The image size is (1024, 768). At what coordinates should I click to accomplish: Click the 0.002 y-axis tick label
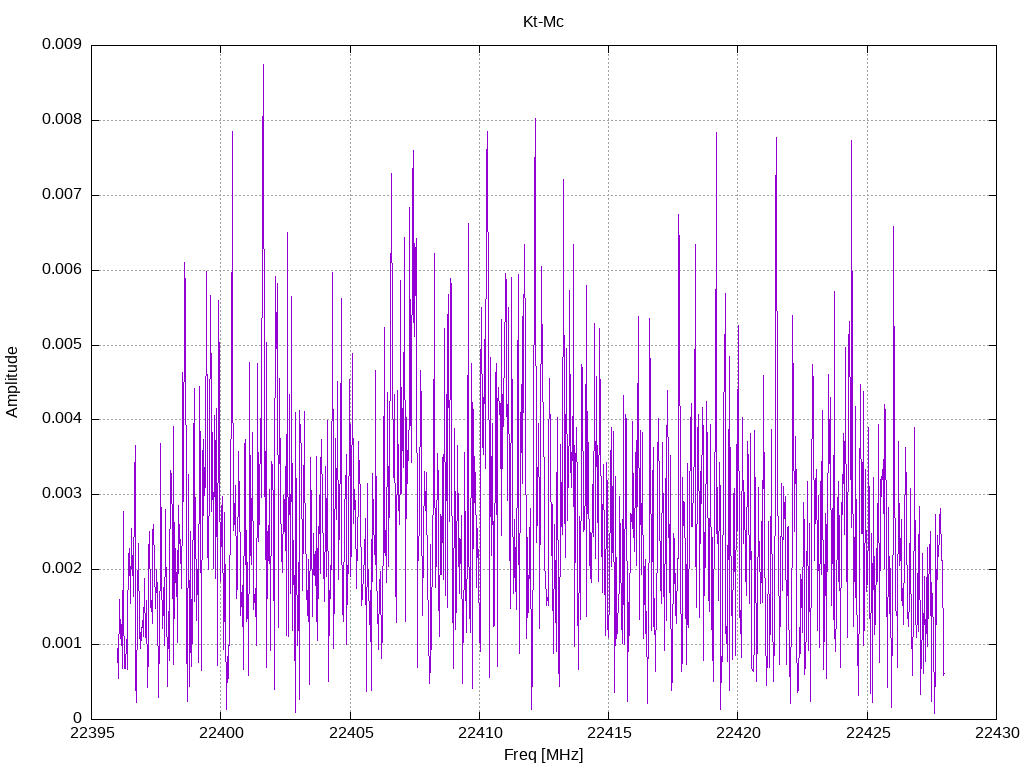(x=62, y=569)
